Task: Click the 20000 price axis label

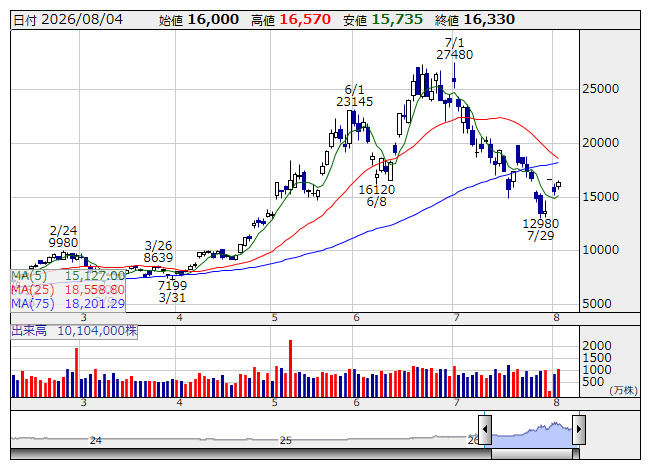Action: (600, 143)
